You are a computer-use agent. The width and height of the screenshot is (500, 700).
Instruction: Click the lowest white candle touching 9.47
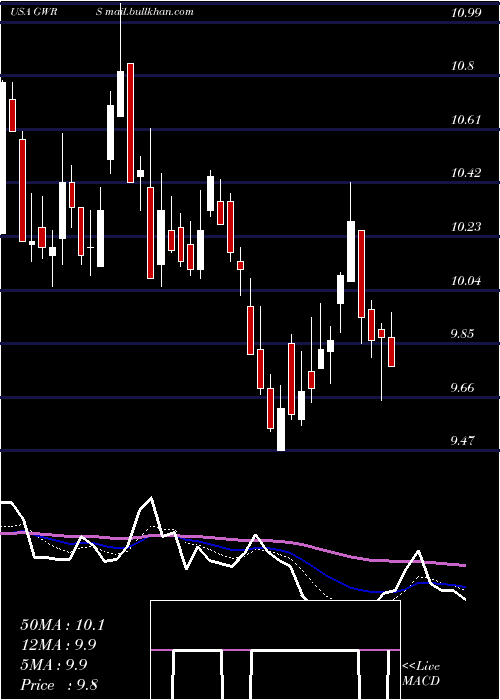pyautogui.click(x=281, y=429)
